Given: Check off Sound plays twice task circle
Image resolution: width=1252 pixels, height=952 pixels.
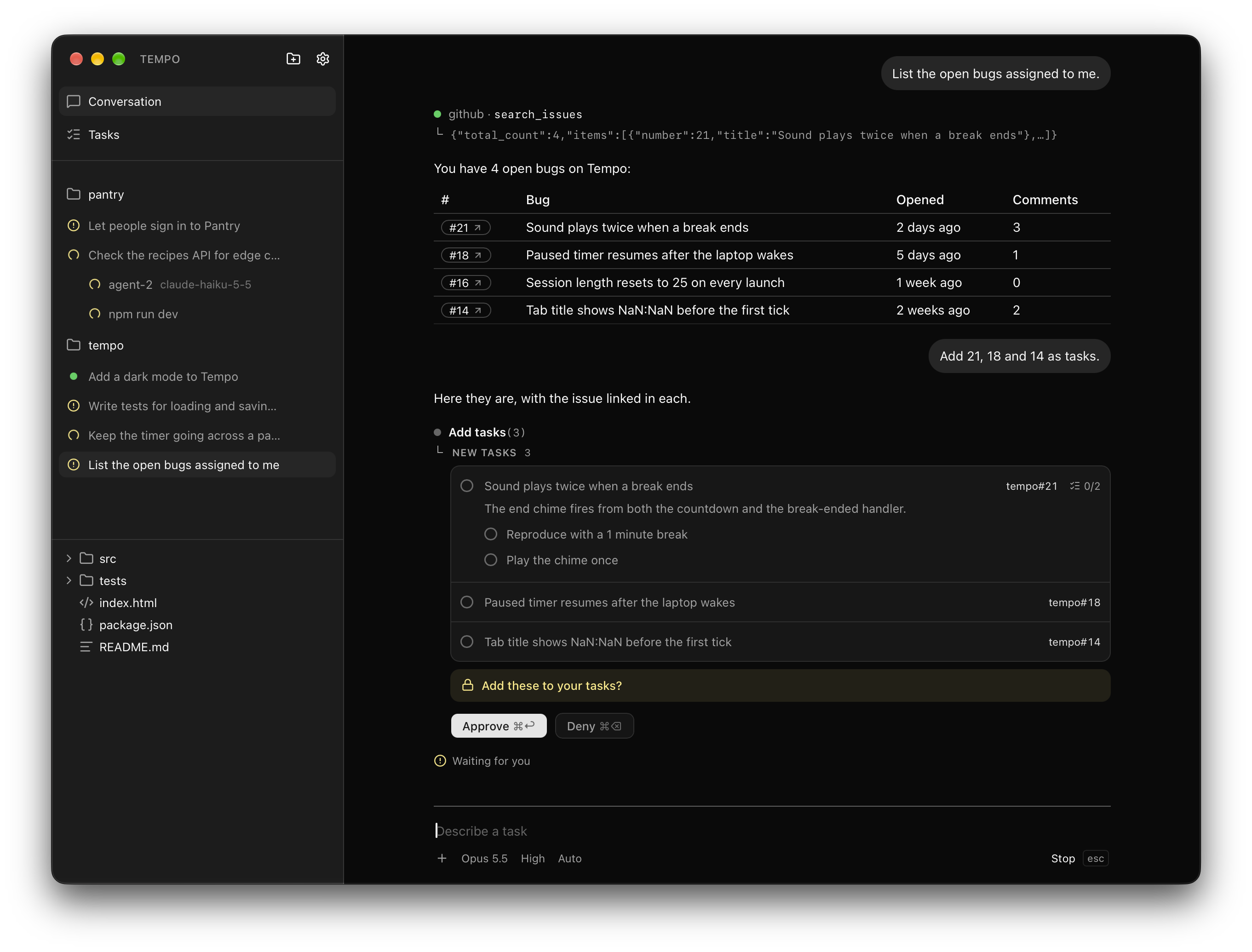Looking at the screenshot, I should pos(466,486).
